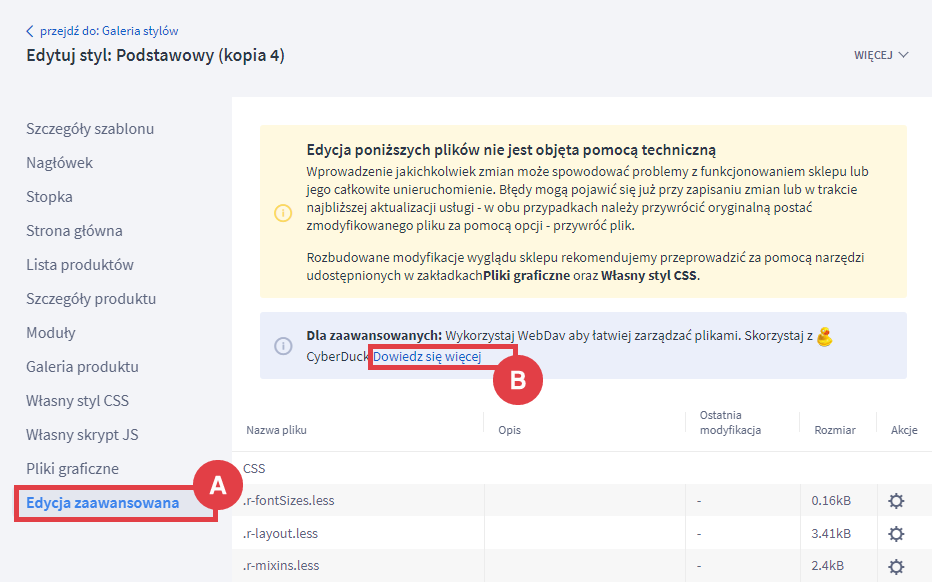Screen dimensions: 932x582
Task: Open gear actions for .r-layout.less
Action: click(896, 533)
